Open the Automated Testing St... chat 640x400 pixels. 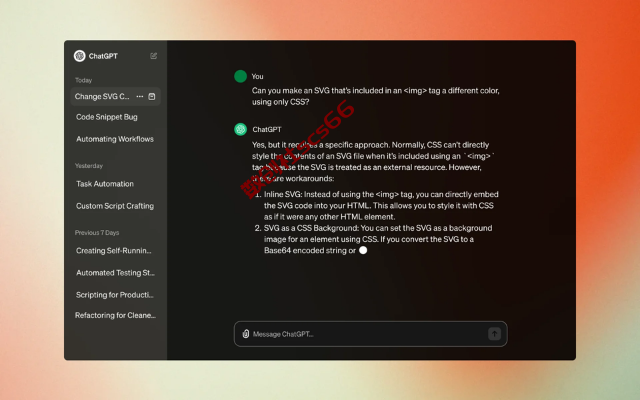pos(116,273)
